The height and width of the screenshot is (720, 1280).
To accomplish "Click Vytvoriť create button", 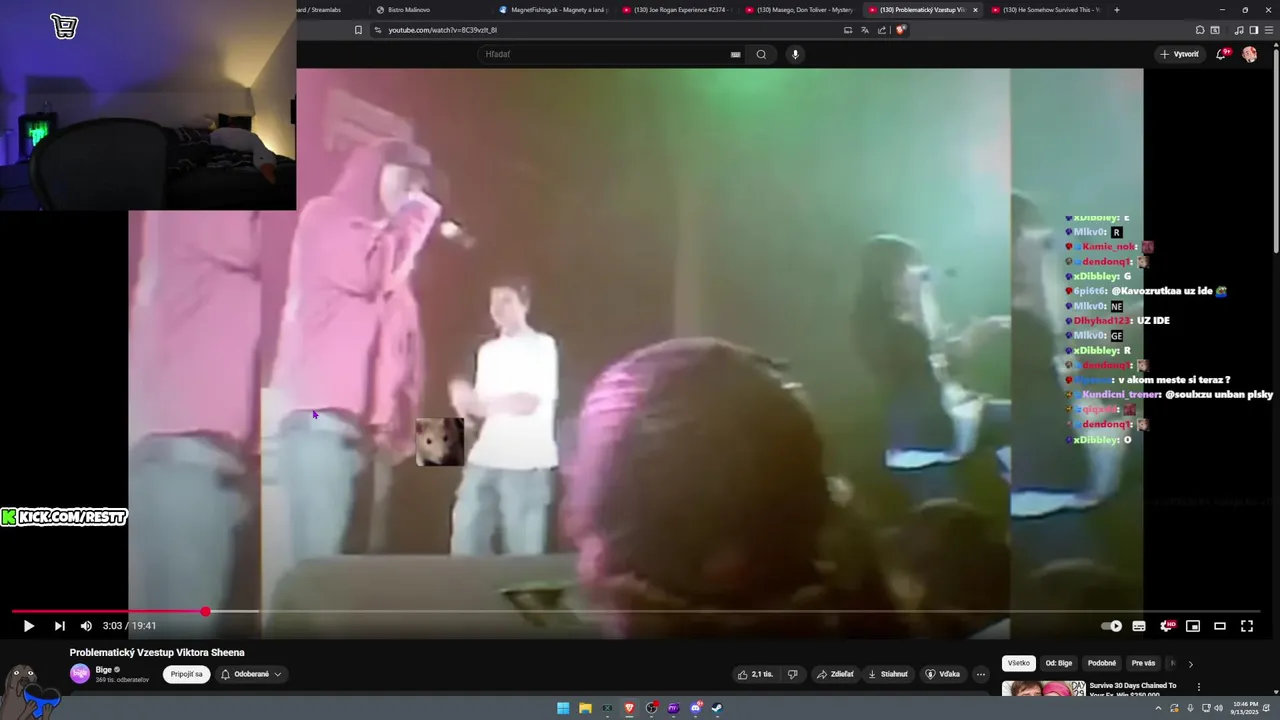I will click(x=1180, y=54).
